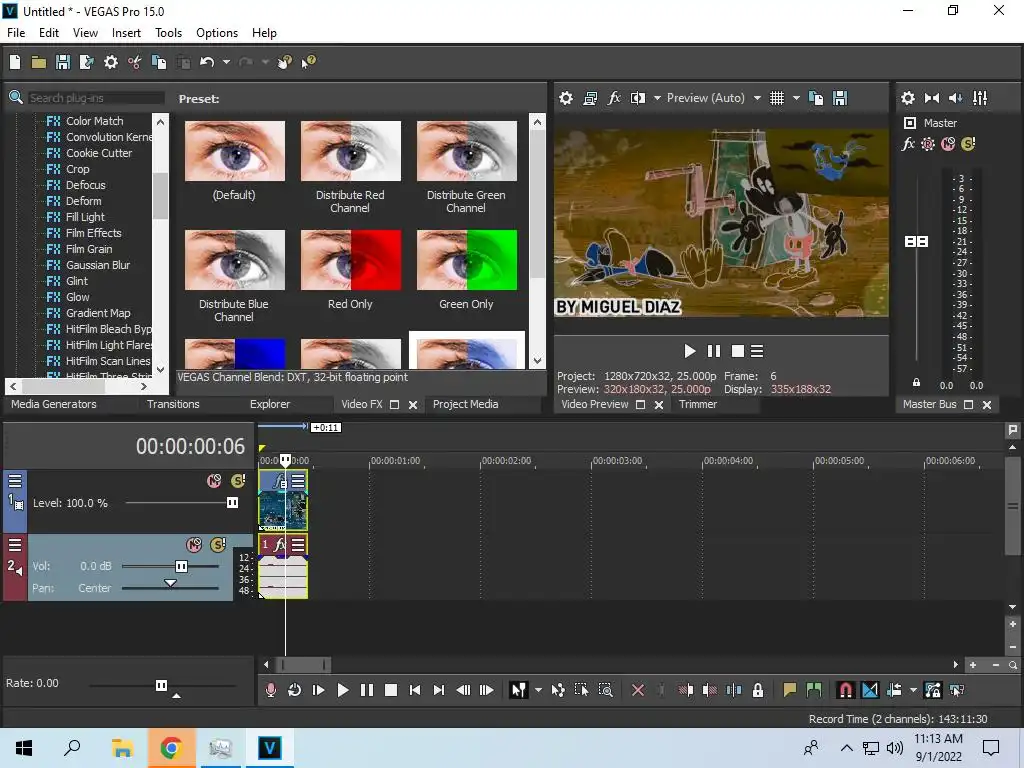Click the What's This Help icon

pos(308,62)
